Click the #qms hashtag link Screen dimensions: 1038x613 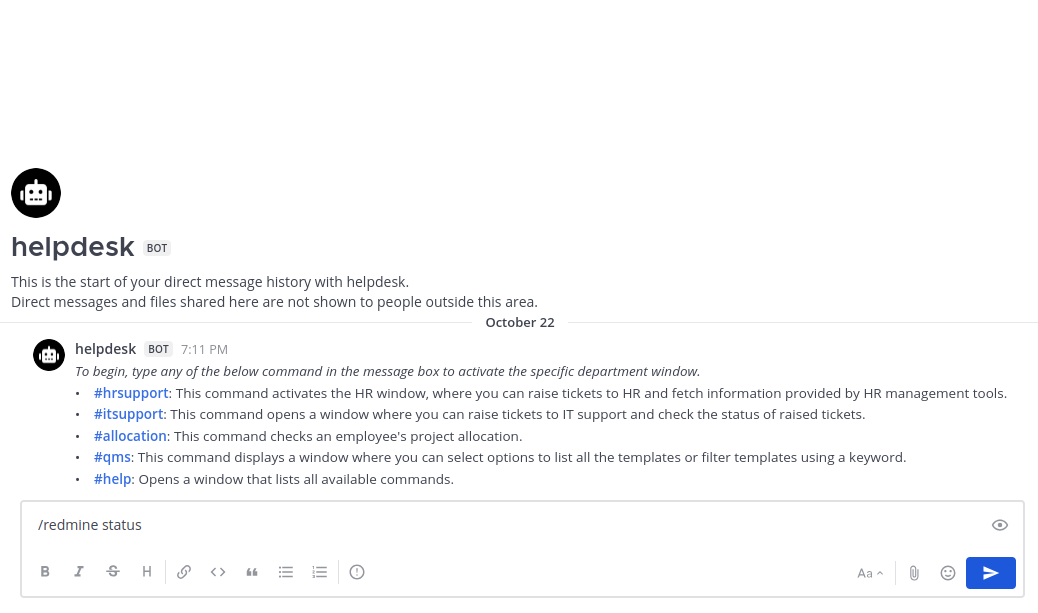click(112, 457)
